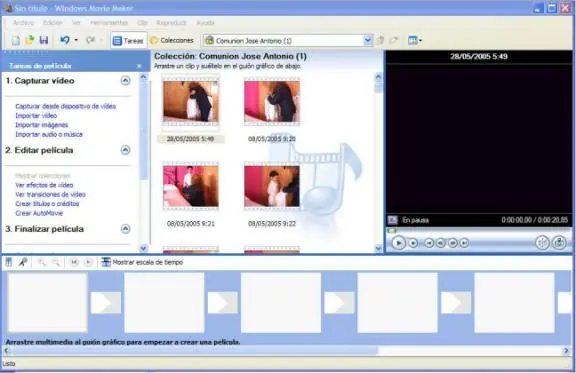Play the preview monitor clip
Image resolution: width=576 pixels, height=373 pixels.
[x=399, y=243]
